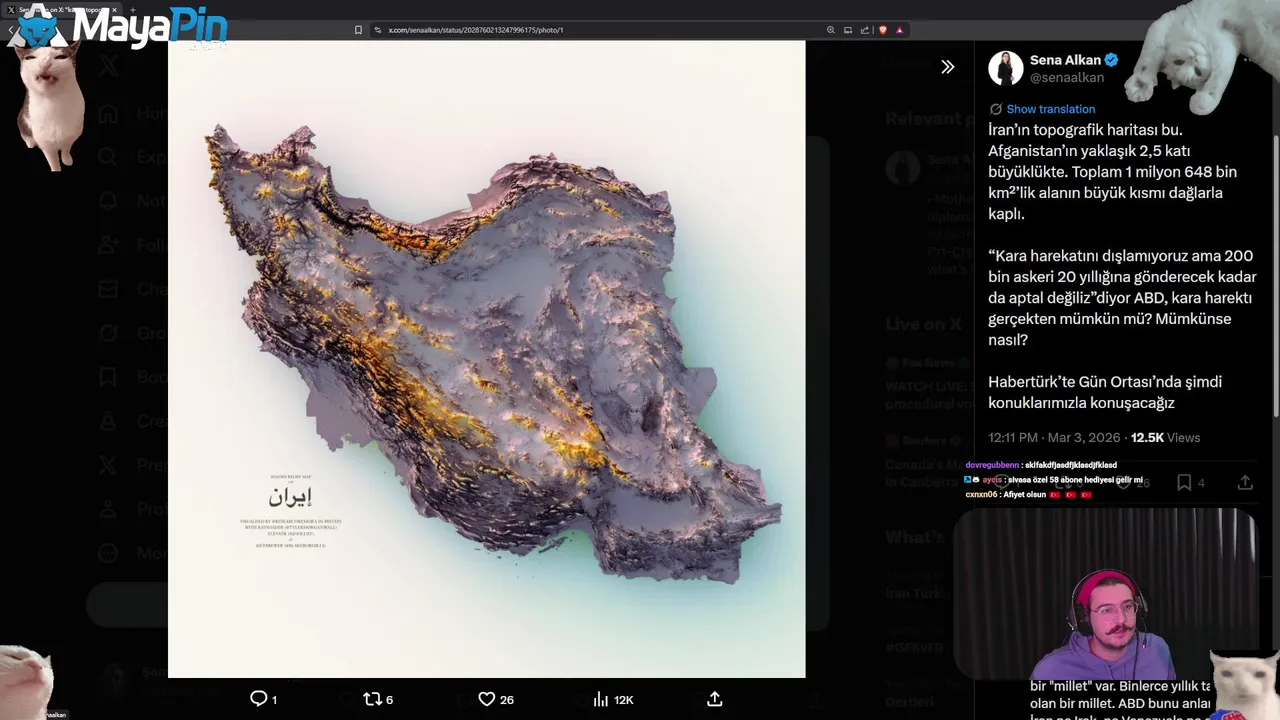Focus the x.com URL address field
This screenshot has width=1280, height=720.
click(x=600, y=30)
